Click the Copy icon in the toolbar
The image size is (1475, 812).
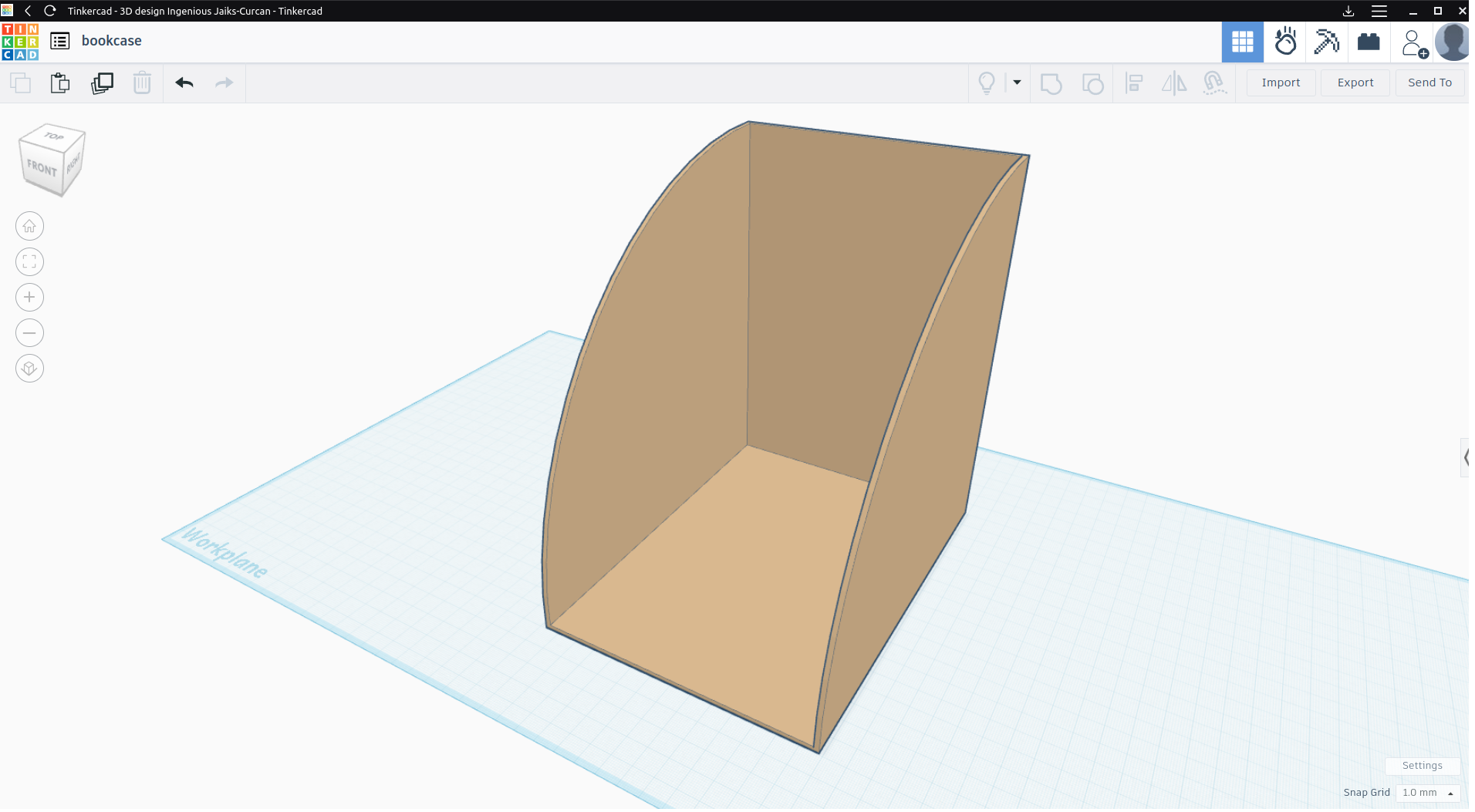(x=20, y=83)
